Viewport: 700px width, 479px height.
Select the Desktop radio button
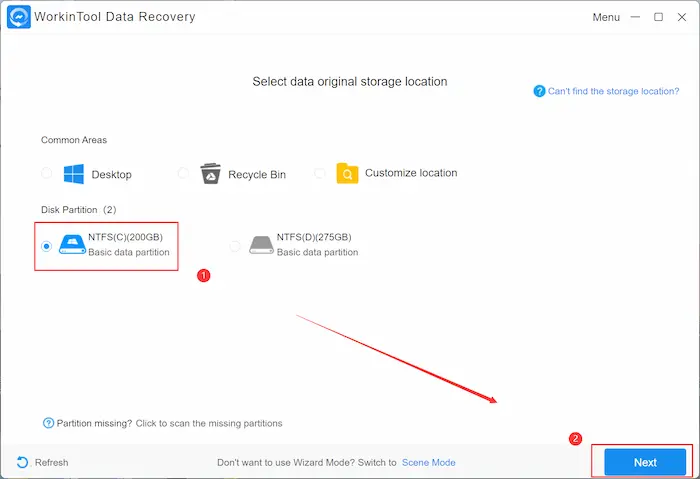click(x=47, y=173)
